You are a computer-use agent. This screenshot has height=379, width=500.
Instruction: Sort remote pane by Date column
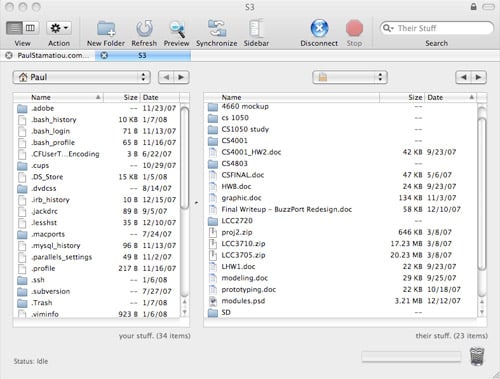451,97
